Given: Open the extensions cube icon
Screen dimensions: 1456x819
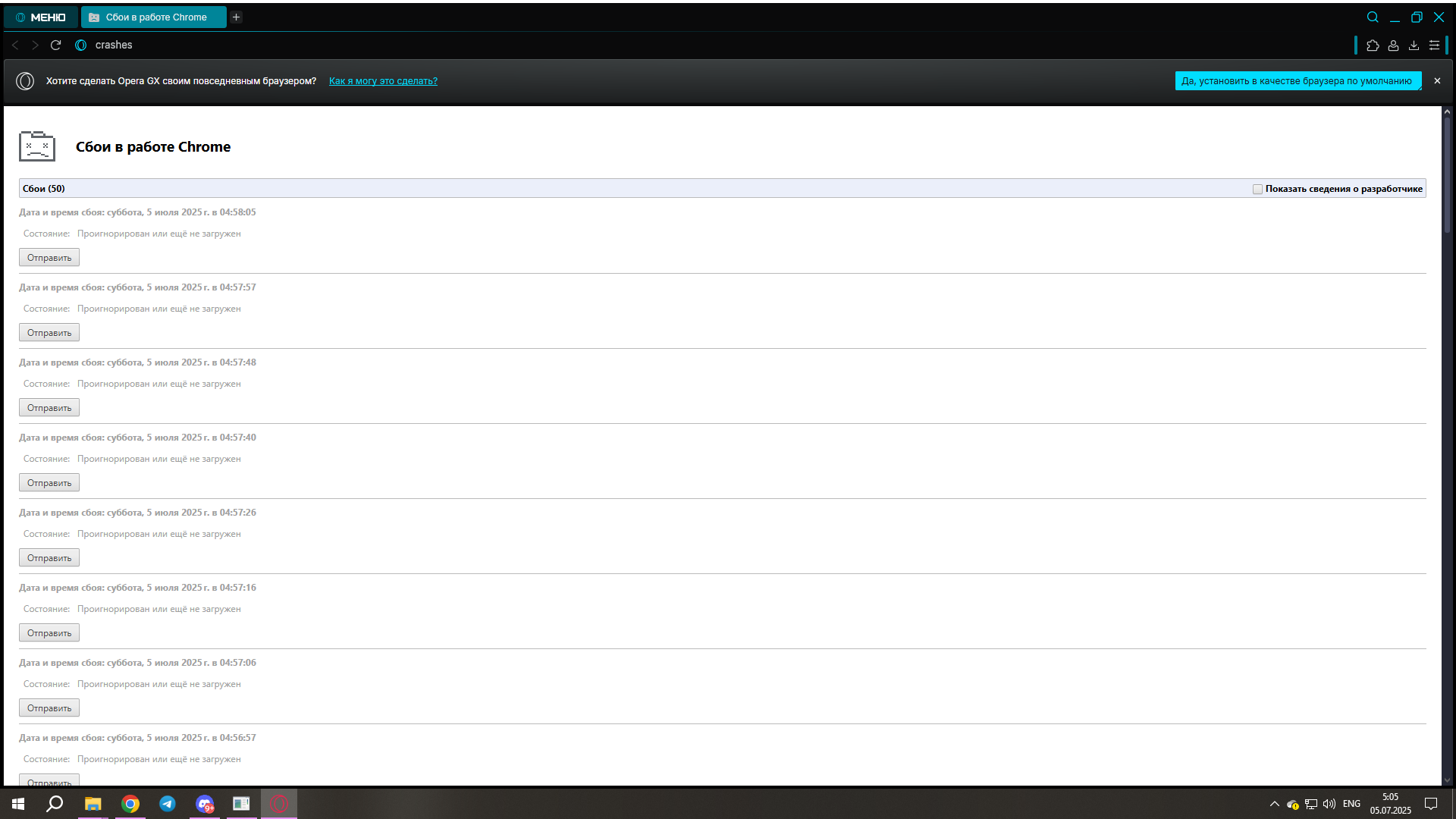Looking at the screenshot, I should click(x=1373, y=45).
